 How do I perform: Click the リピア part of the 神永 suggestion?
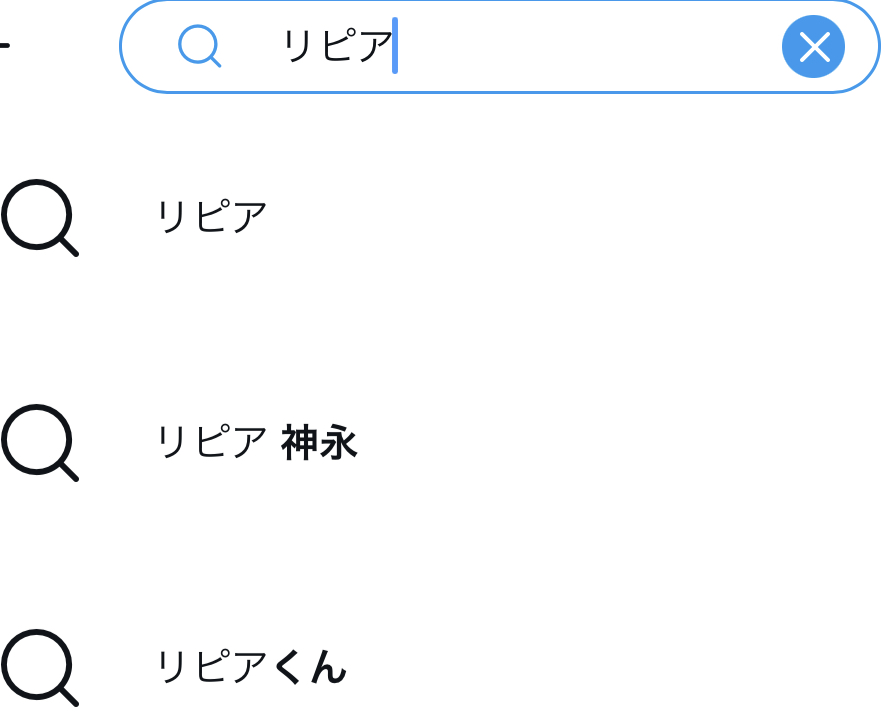click(x=212, y=442)
